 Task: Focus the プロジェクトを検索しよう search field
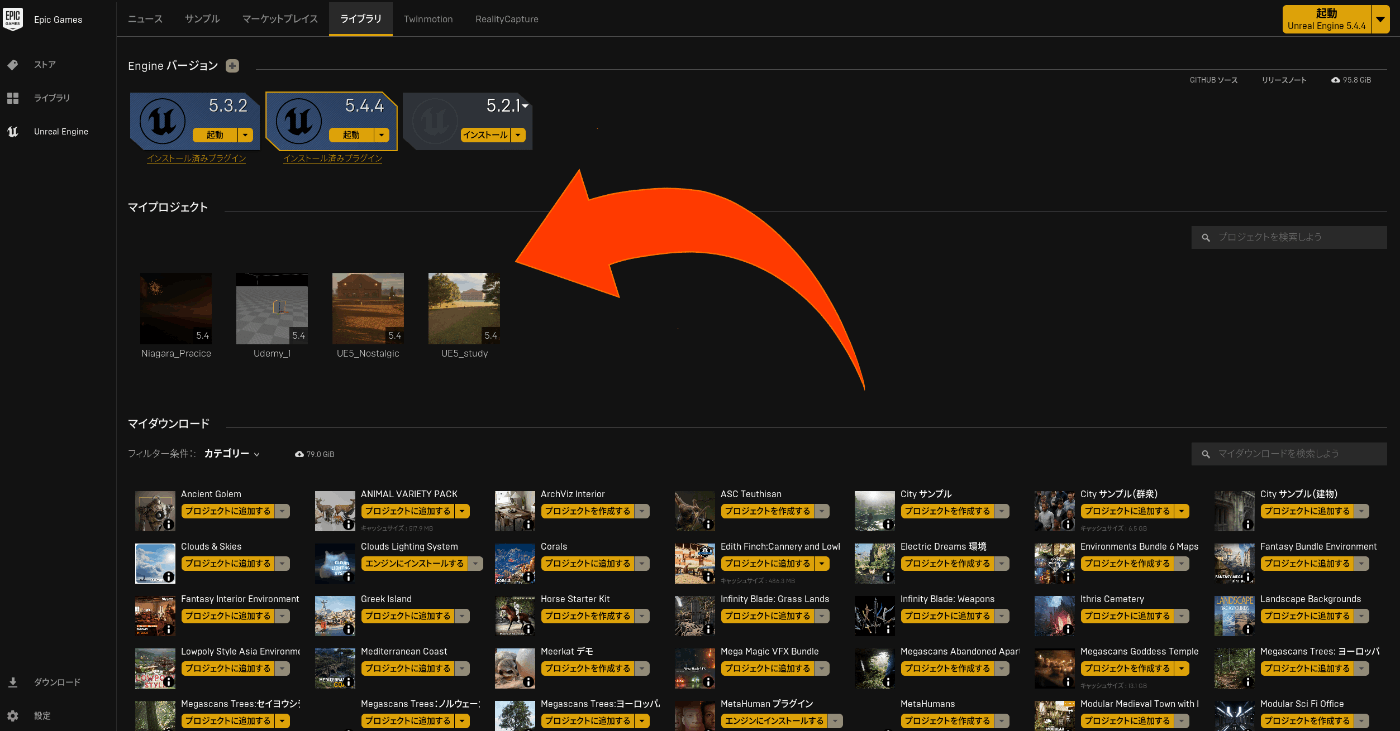[x=1289, y=237]
